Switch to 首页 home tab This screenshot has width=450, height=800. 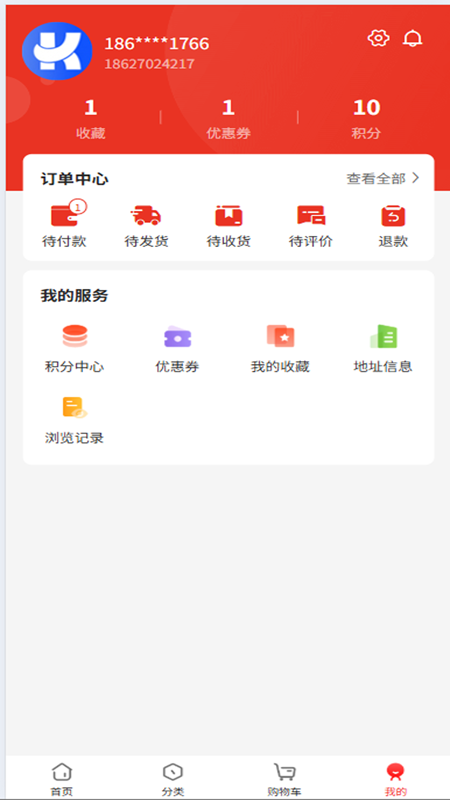[x=62, y=780]
